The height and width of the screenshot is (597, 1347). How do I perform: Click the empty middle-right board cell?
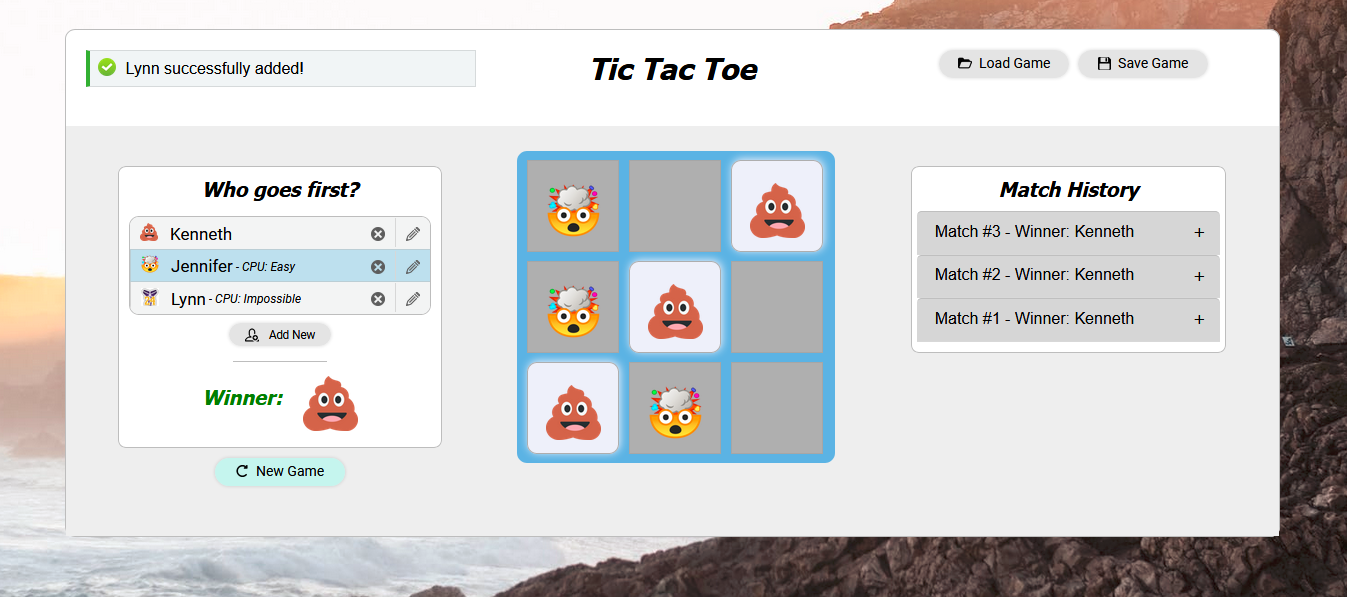[x=777, y=307]
